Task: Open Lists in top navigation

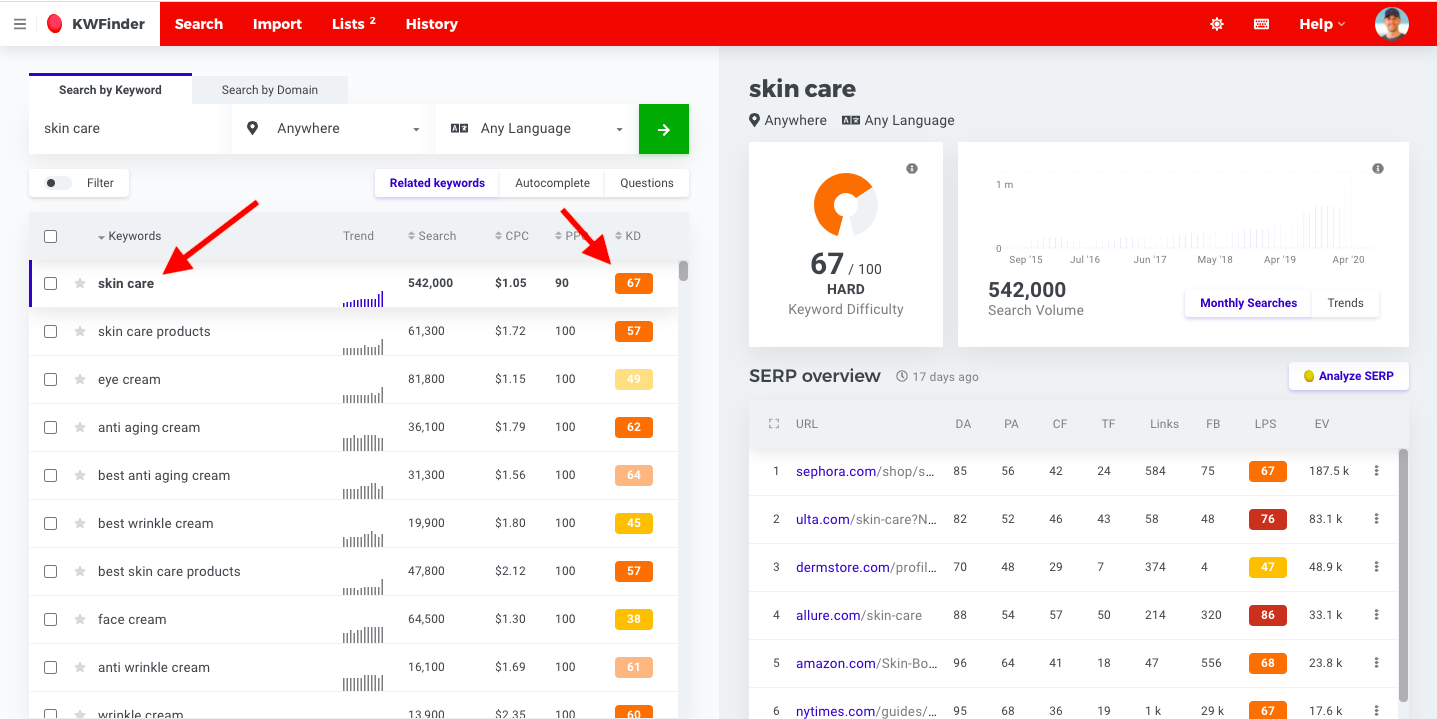Action: click(354, 24)
